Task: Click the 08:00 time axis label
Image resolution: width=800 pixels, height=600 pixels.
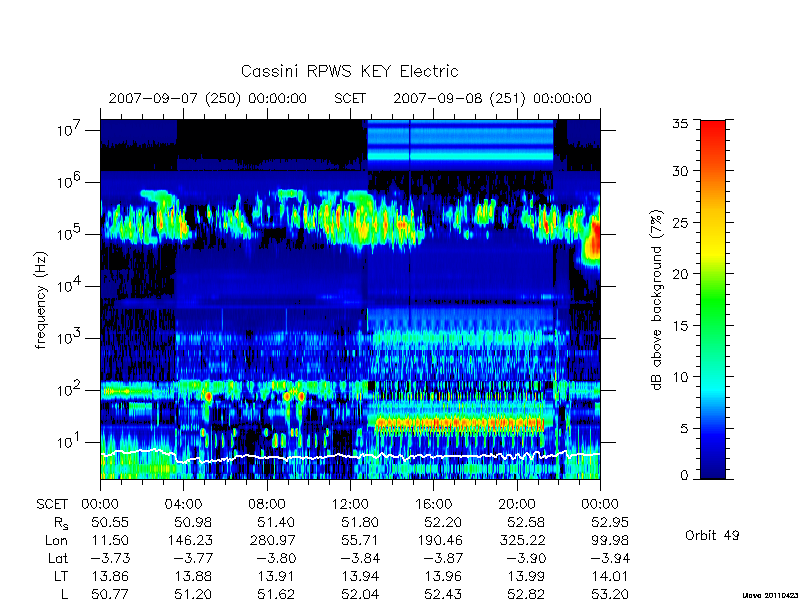Action: tap(267, 504)
